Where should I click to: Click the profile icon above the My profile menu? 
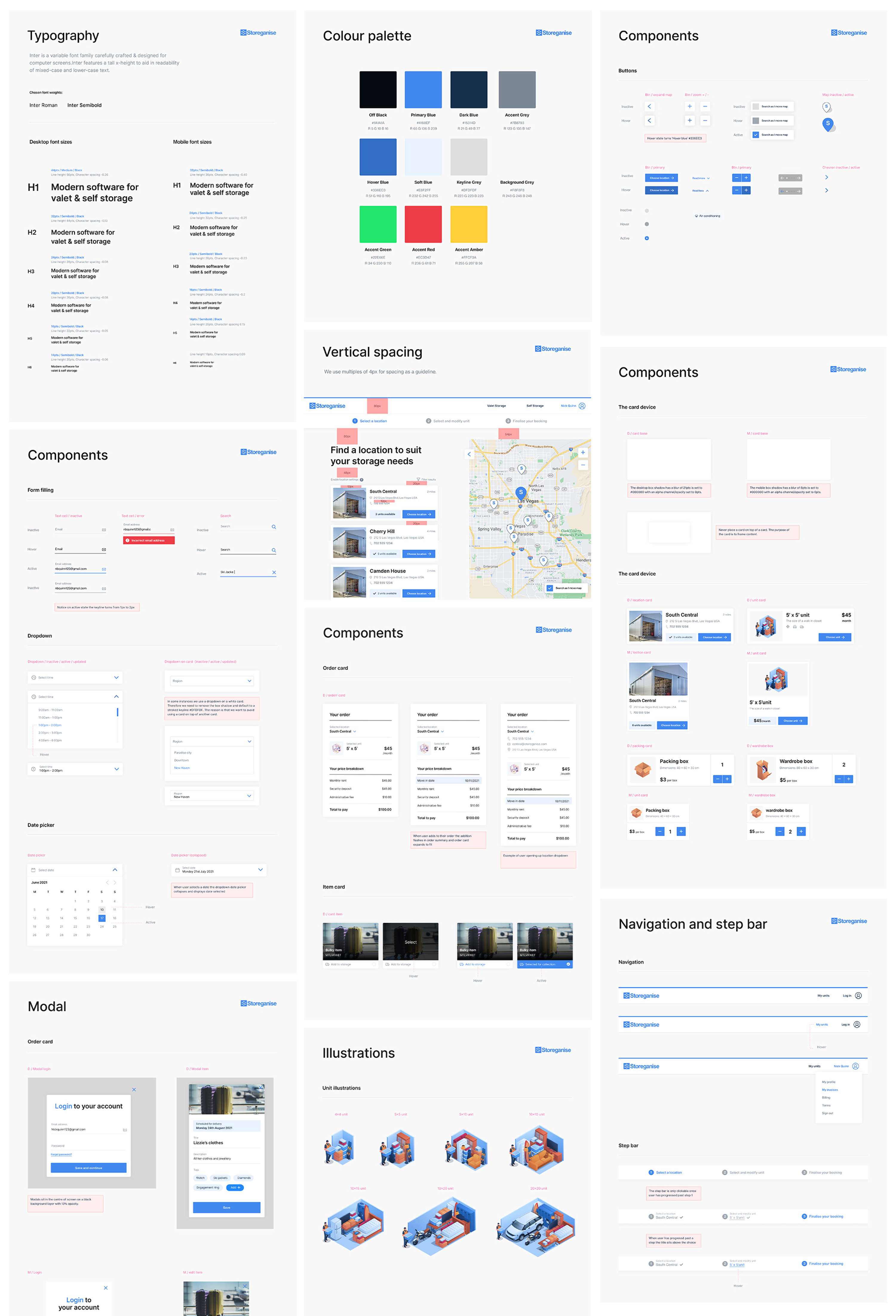855,1066
